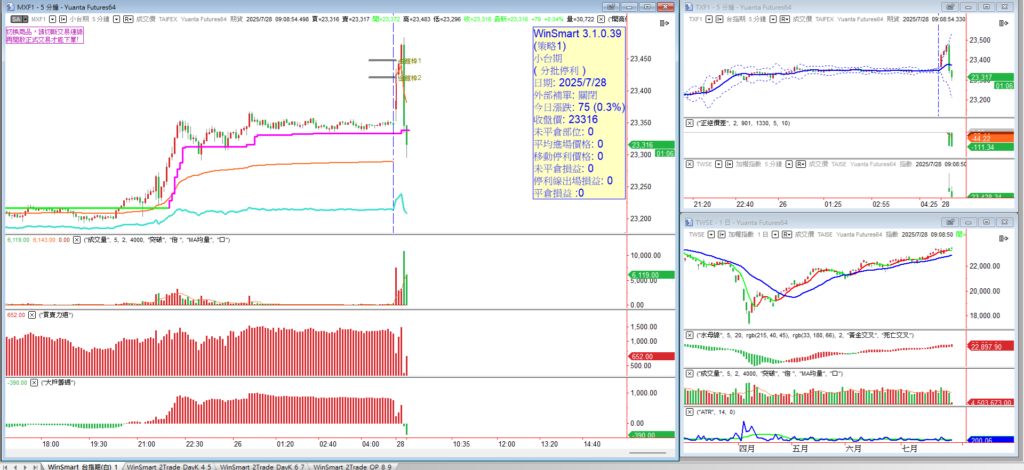Open the MXF1 symbol dropdown arrow

(52, 19)
